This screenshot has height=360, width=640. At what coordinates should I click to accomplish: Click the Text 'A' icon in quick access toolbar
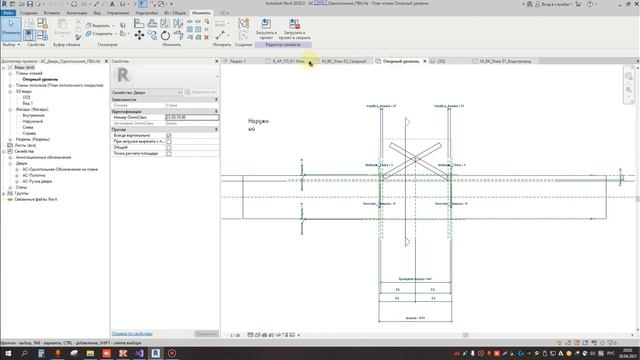click(x=112, y=4)
